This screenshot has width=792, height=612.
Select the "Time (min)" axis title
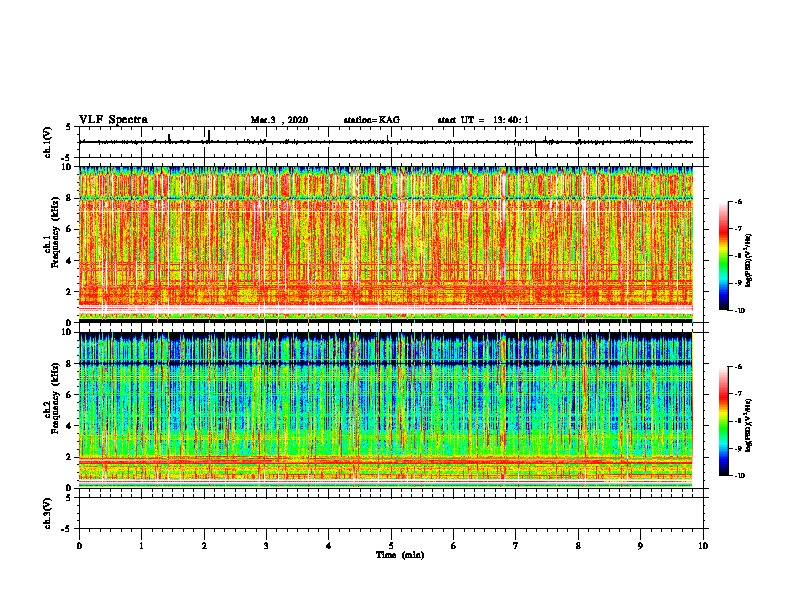[x=400, y=555]
